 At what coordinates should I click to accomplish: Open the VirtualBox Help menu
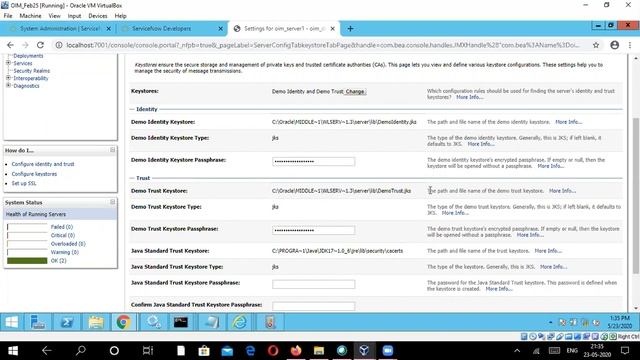pos(120,16)
